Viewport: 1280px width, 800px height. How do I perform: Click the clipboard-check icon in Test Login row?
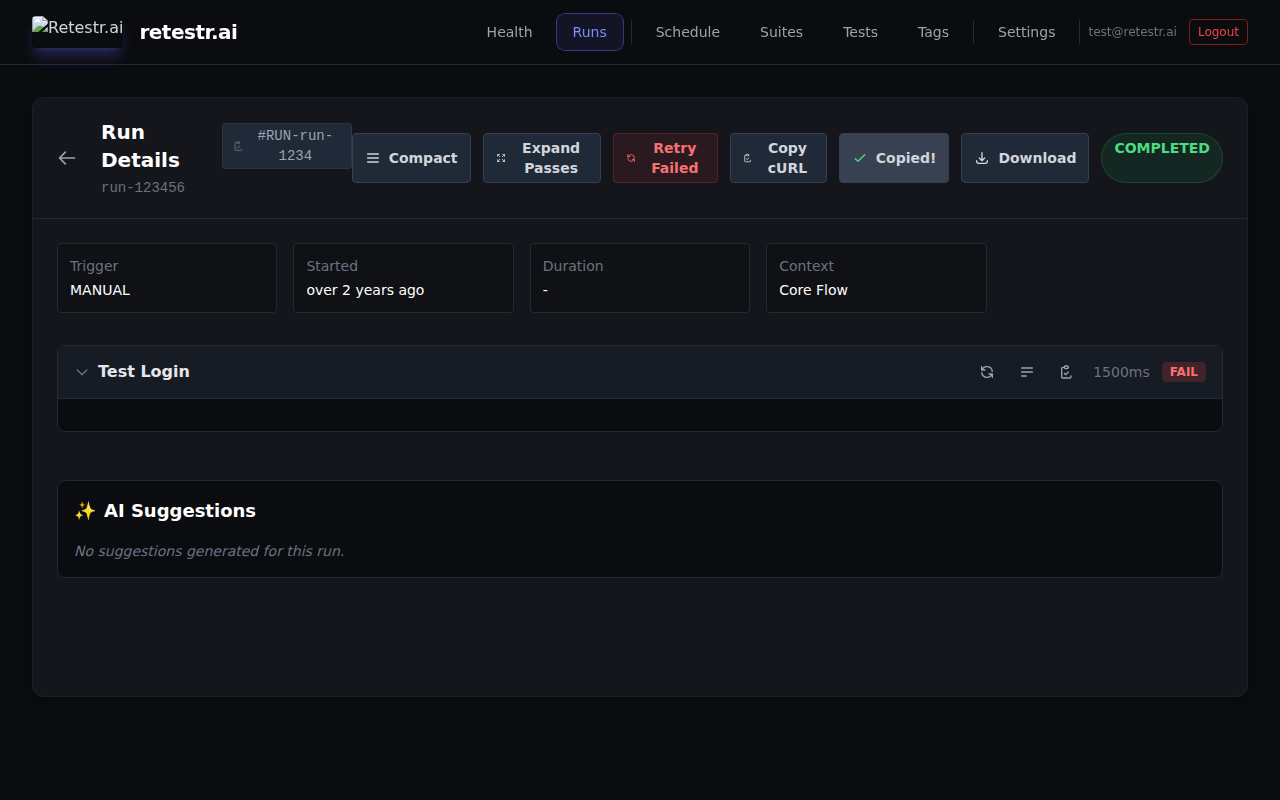1066,372
